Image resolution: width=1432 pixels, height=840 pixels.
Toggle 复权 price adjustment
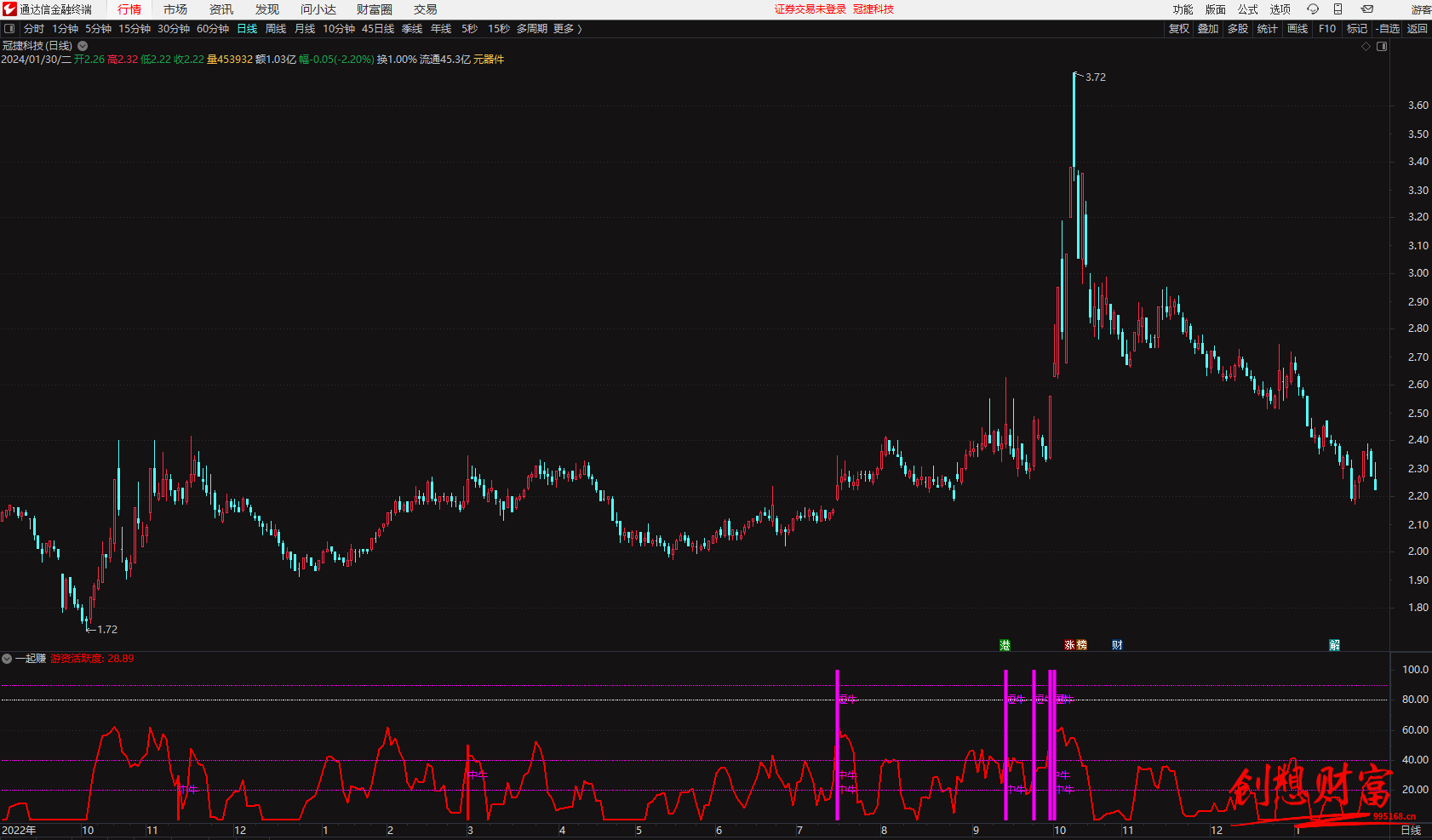[x=1178, y=29]
